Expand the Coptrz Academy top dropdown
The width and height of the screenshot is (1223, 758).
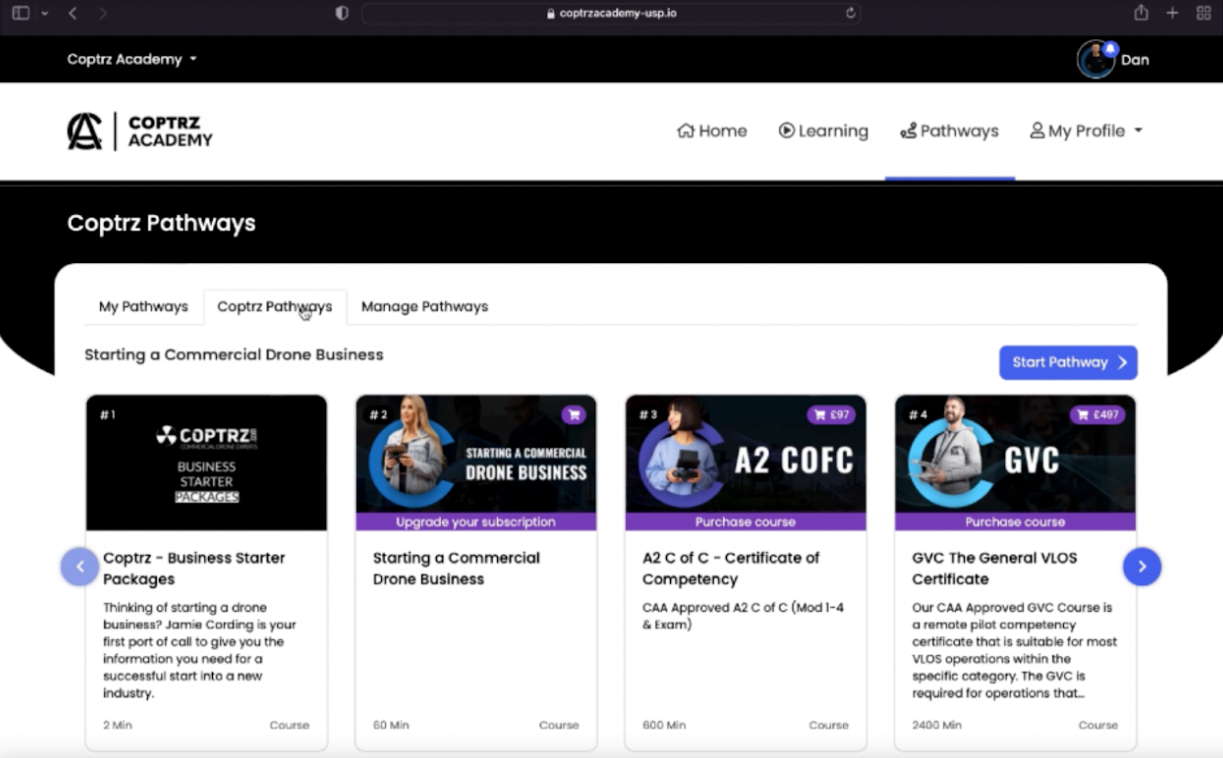pyautogui.click(x=132, y=59)
